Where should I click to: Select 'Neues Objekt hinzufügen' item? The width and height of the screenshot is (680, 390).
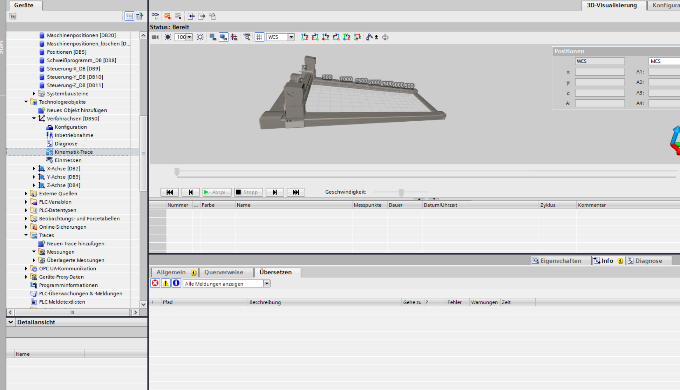coord(77,110)
